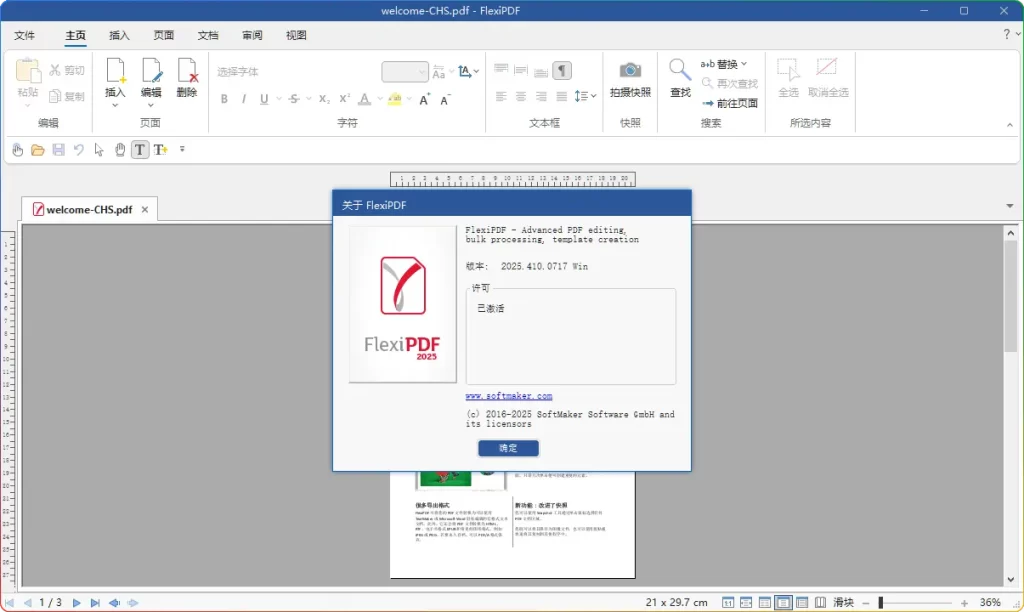The width and height of the screenshot is (1024, 612).
Task: Open the character spacing Aa dropdown
Action: (x=442, y=71)
